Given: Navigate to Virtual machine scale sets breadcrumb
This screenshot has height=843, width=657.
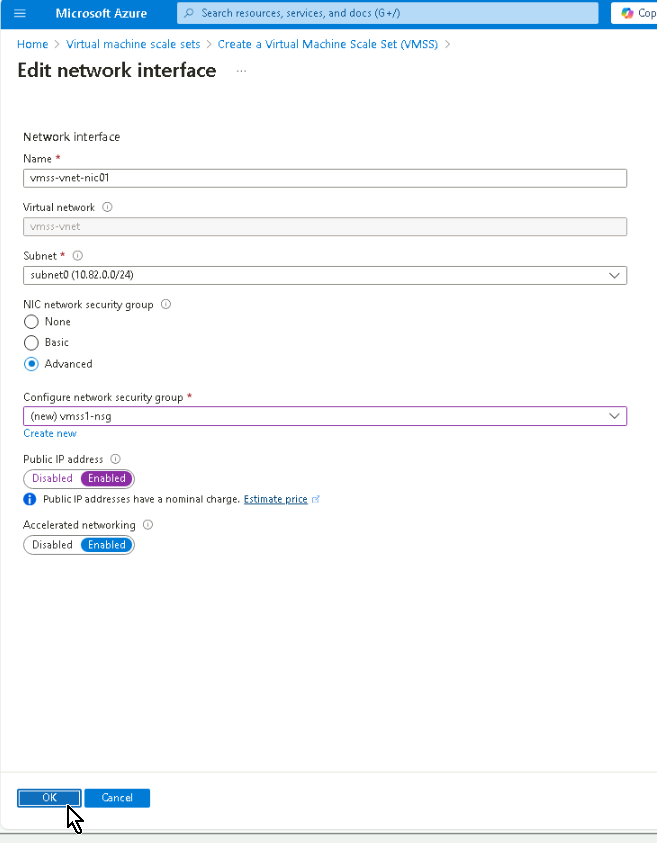Looking at the screenshot, I should 133,44.
